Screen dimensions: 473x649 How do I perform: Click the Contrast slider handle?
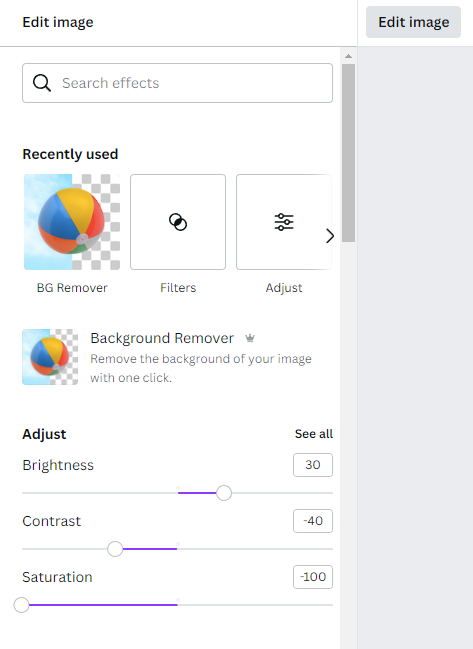[x=115, y=549]
